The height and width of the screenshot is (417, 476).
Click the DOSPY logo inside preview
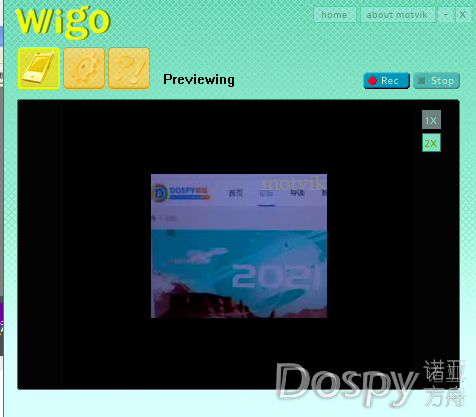(181, 193)
